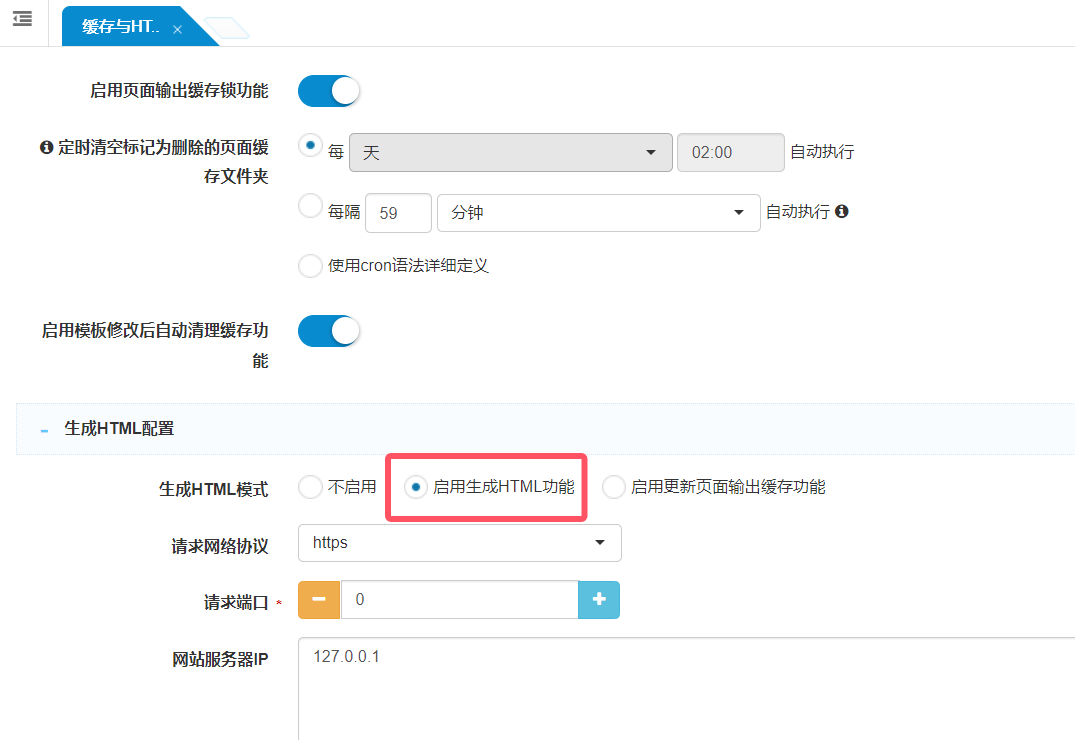Decrease the request port with minus button
Screen dimensions: 1075x740
tap(319, 599)
